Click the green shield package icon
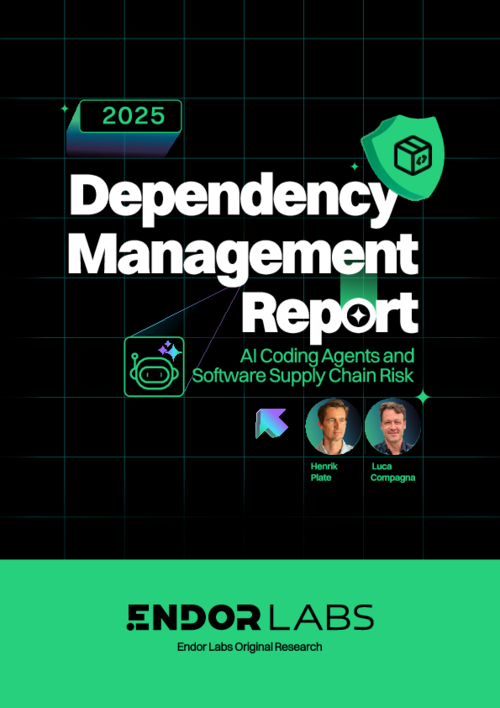The width and height of the screenshot is (500, 708). (404, 157)
